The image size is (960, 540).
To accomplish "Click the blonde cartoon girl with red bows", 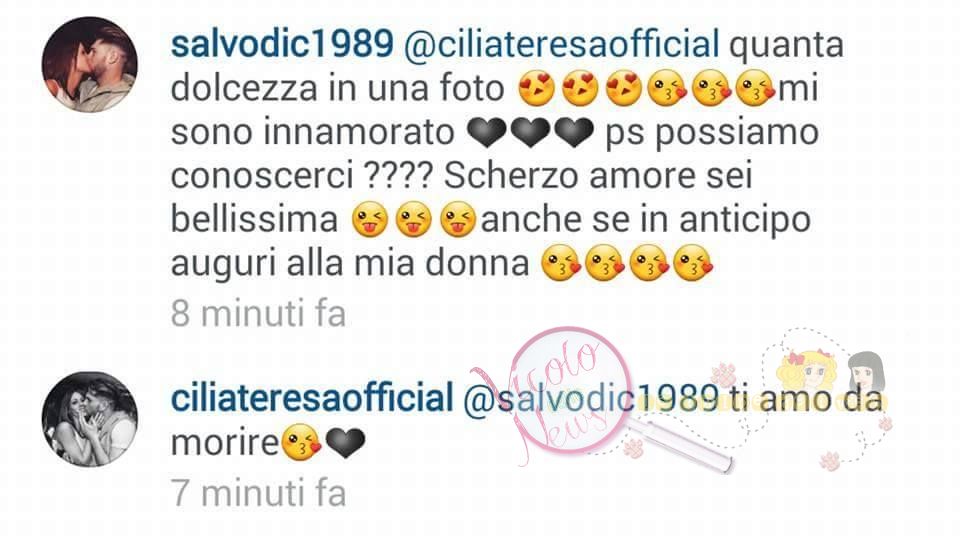I will pos(808,372).
